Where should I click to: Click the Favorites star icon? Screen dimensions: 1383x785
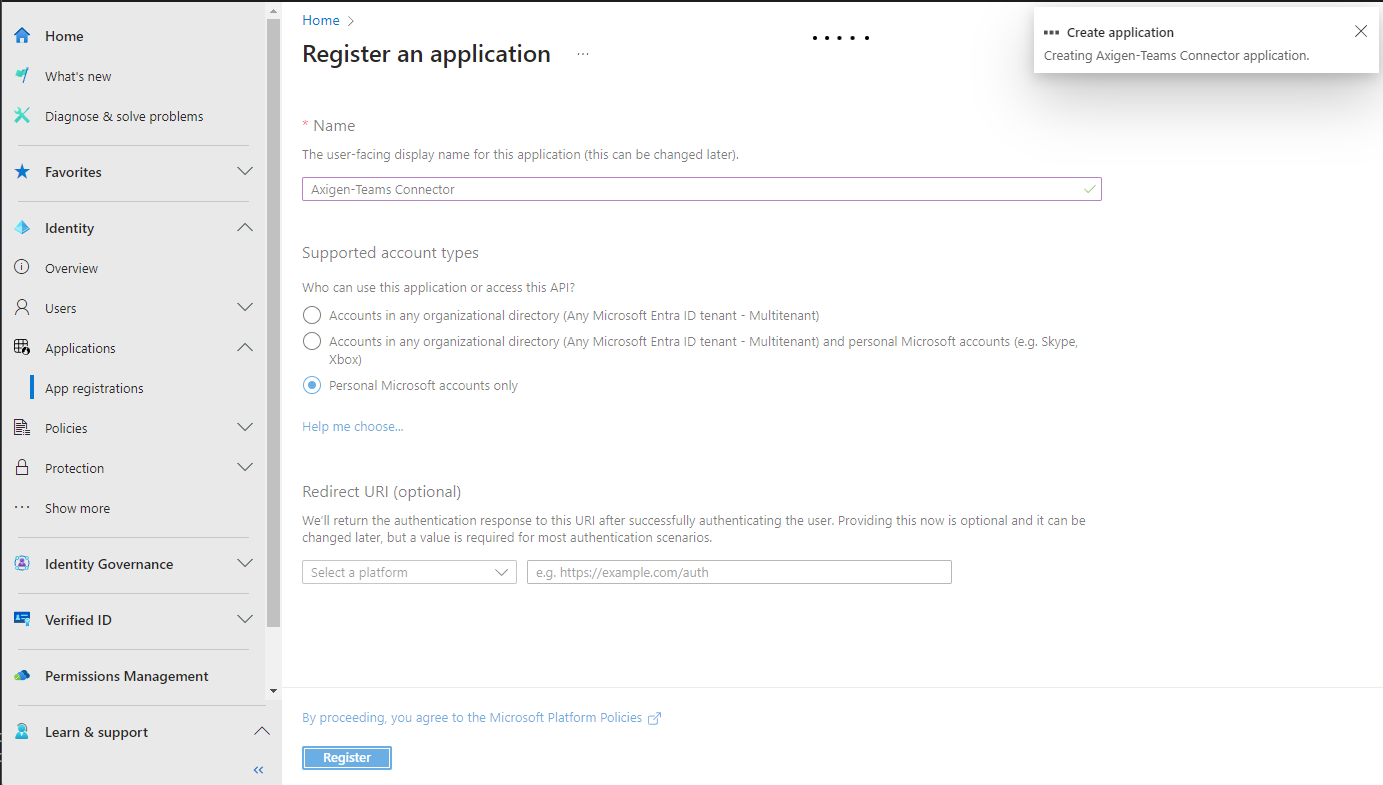[22, 172]
